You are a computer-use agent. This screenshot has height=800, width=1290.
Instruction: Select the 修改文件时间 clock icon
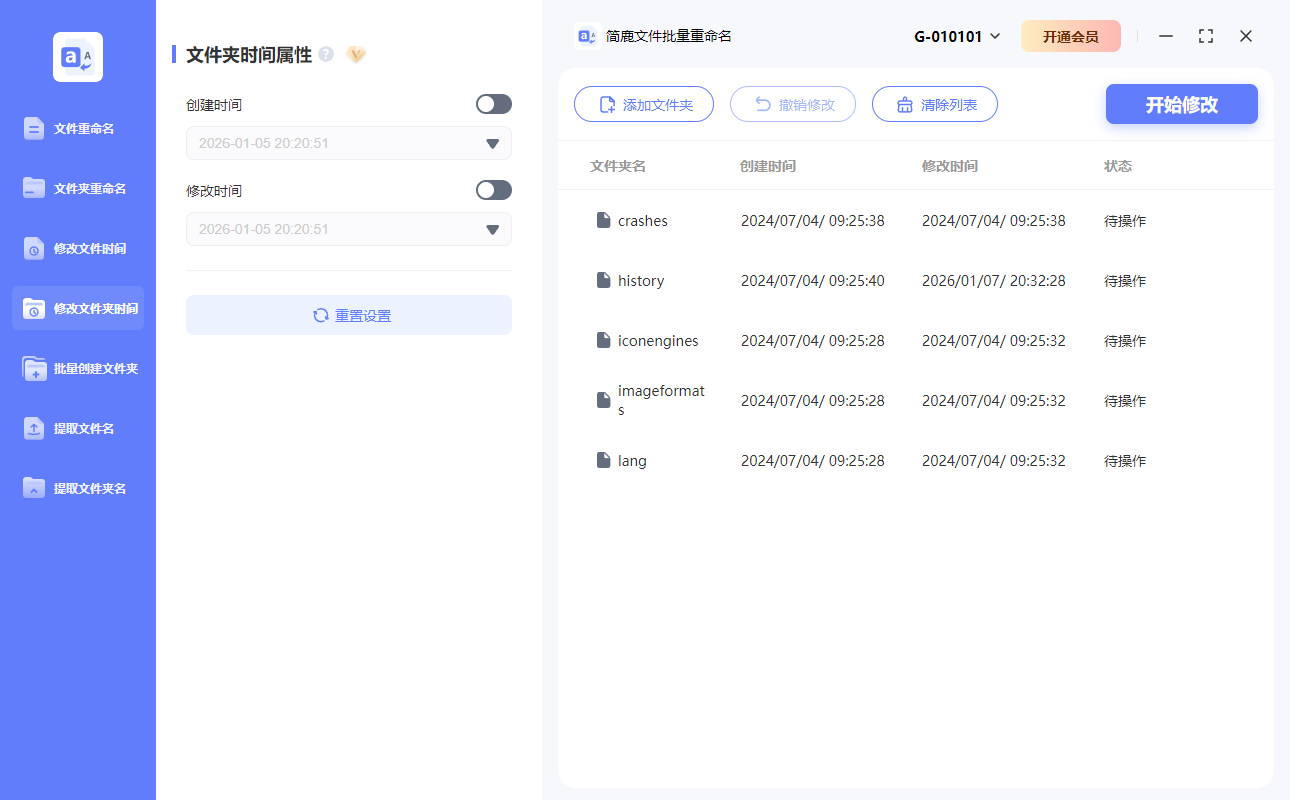pyautogui.click(x=34, y=248)
